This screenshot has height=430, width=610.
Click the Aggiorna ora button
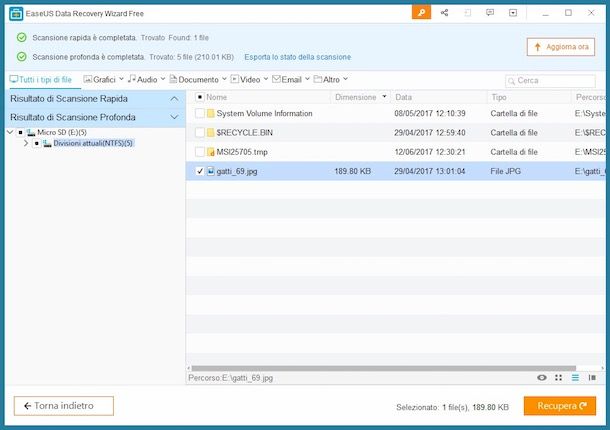pos(561,47)
